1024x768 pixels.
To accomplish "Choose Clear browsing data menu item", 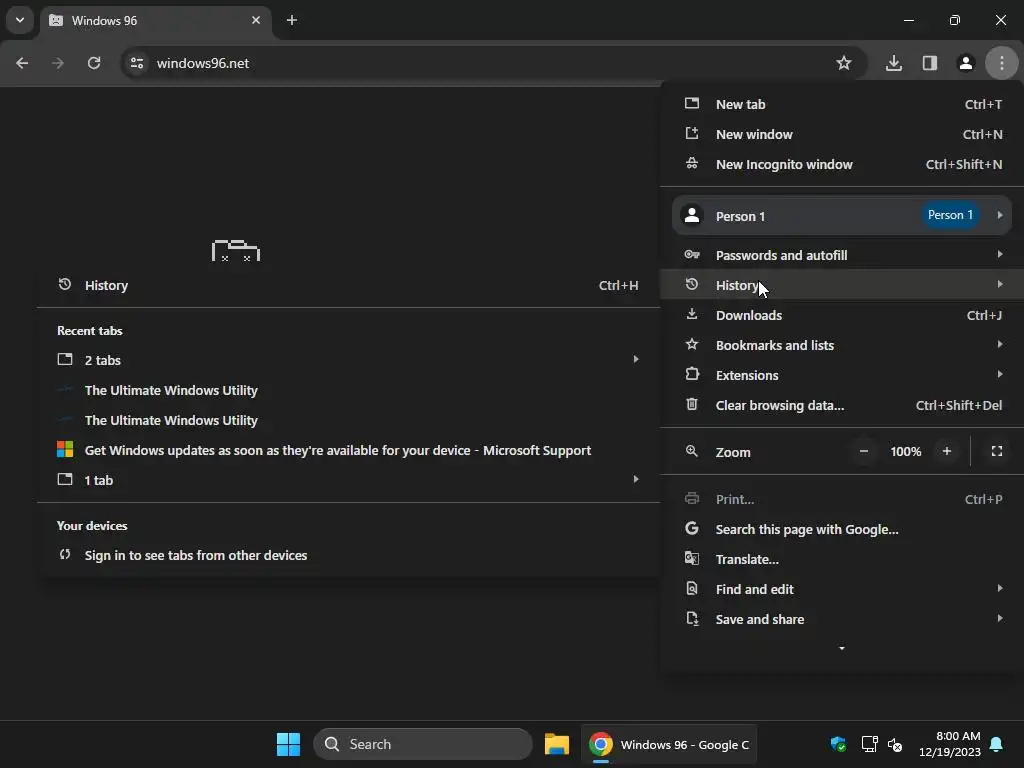I will pyautogui.click(x=842, y=406).
